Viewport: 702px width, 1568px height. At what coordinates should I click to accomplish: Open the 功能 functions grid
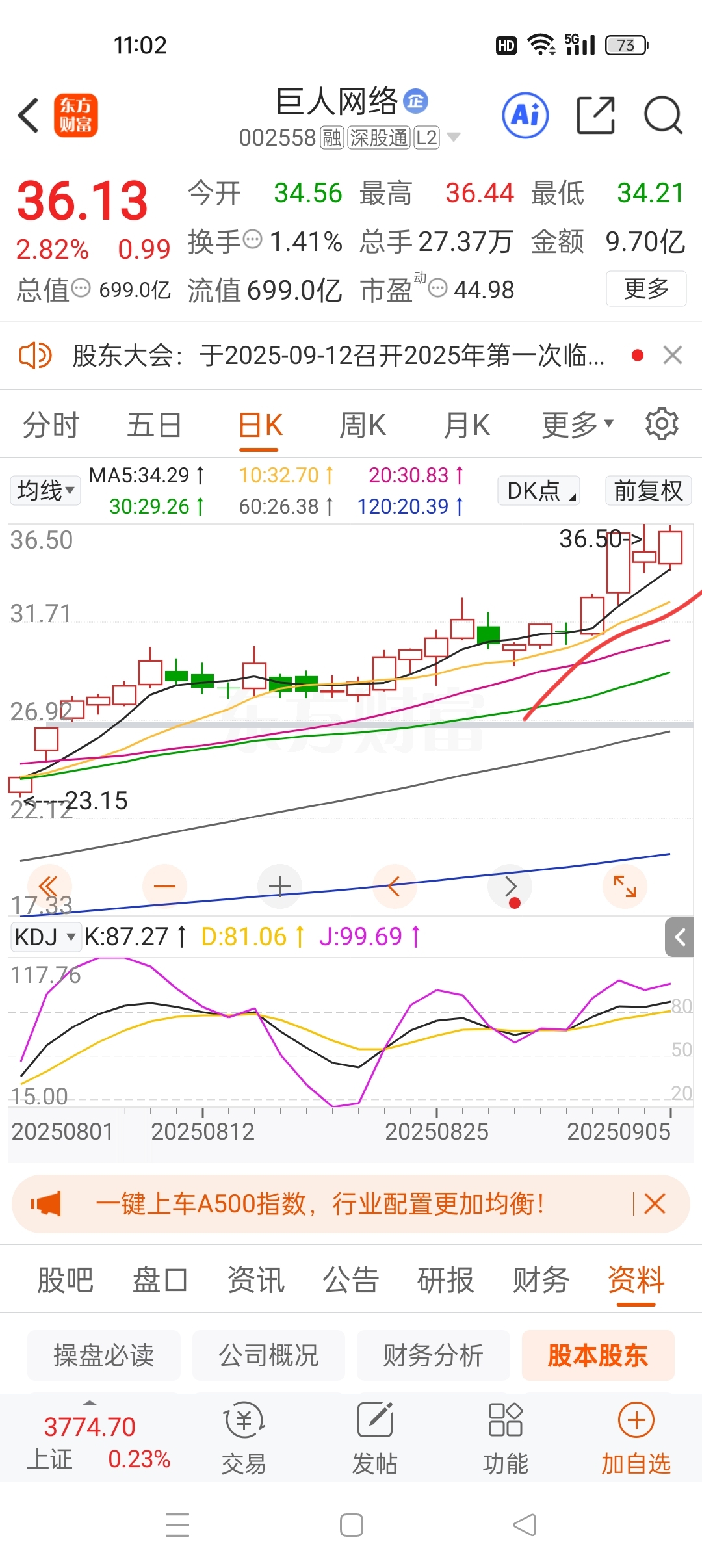506,1438
